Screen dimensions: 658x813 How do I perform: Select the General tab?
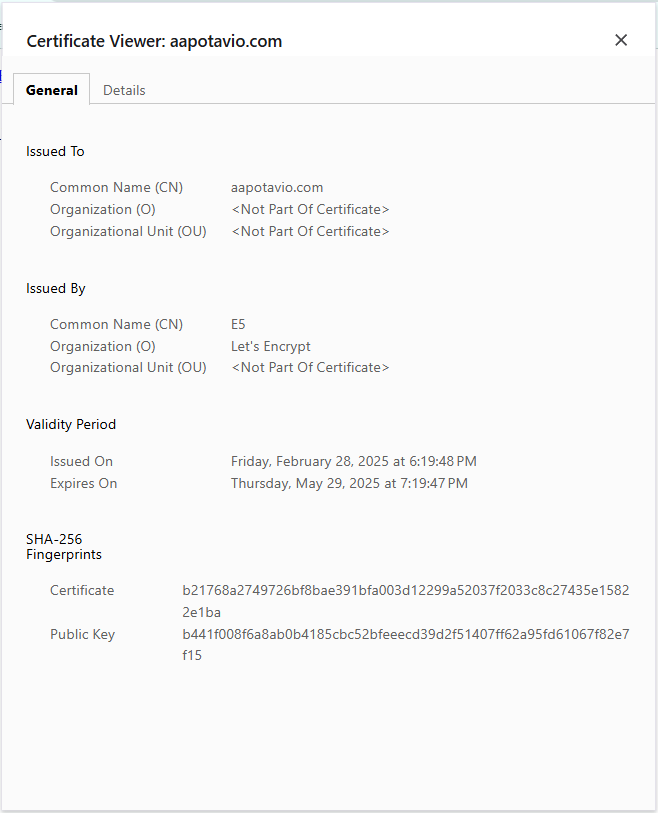52,90
